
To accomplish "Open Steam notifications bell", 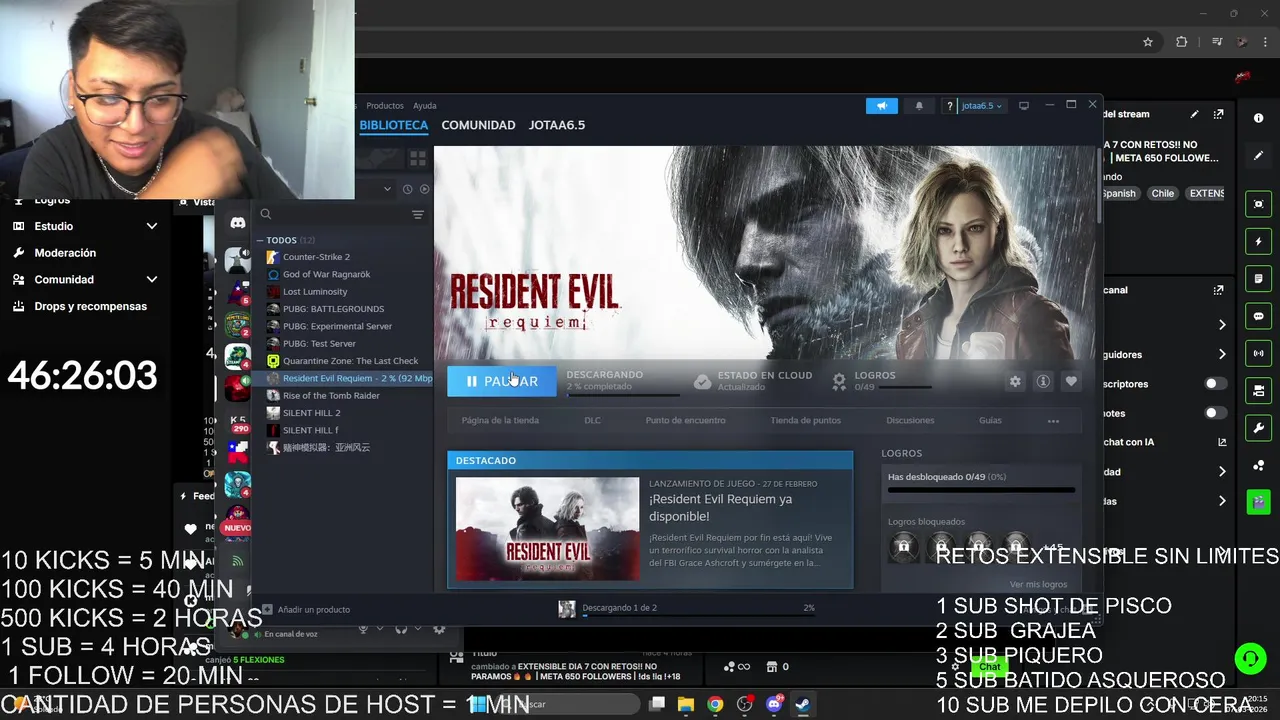I will (x=919, y=106).
